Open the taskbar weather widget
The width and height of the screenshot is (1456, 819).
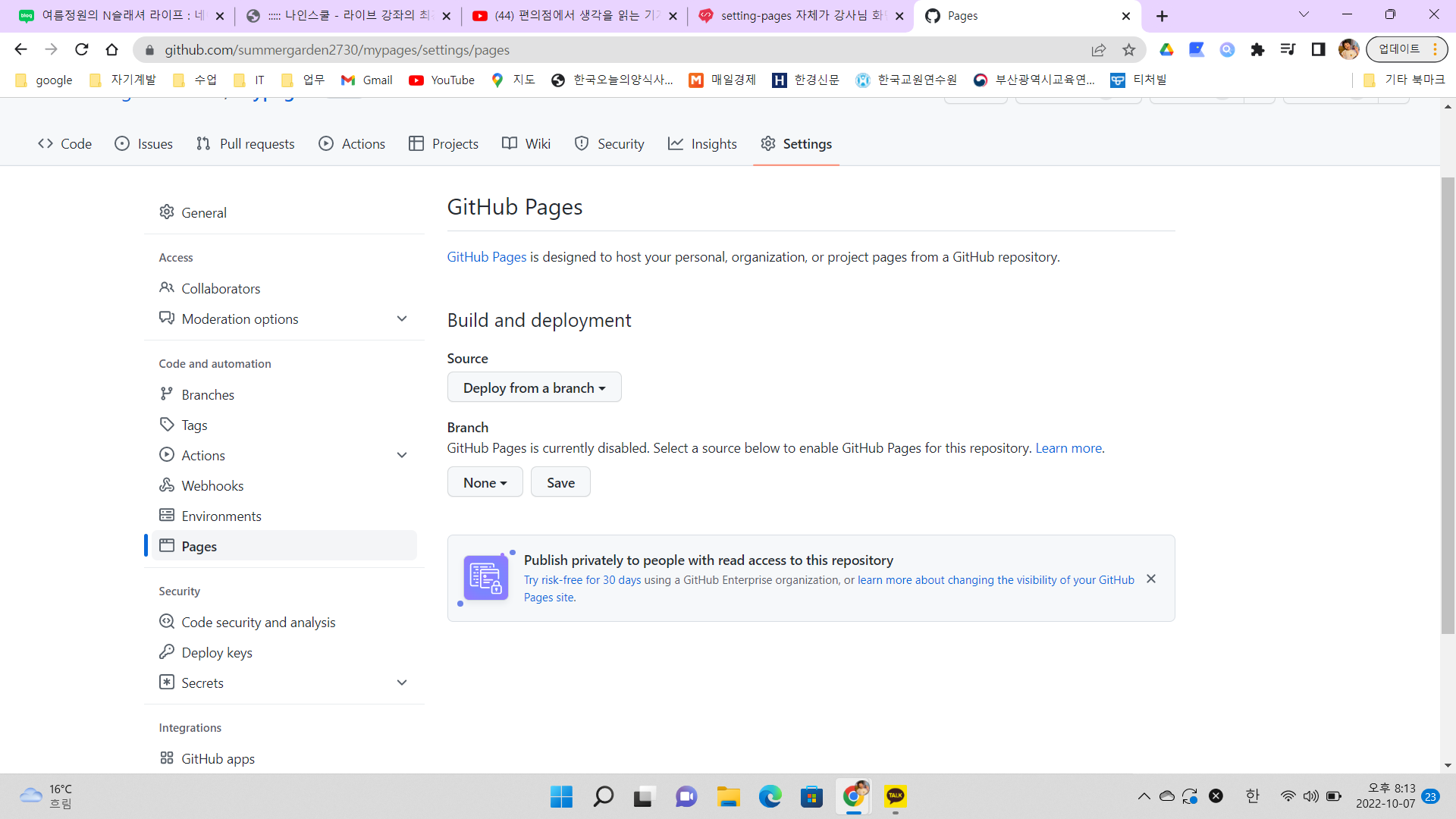(x=45, y=796)
